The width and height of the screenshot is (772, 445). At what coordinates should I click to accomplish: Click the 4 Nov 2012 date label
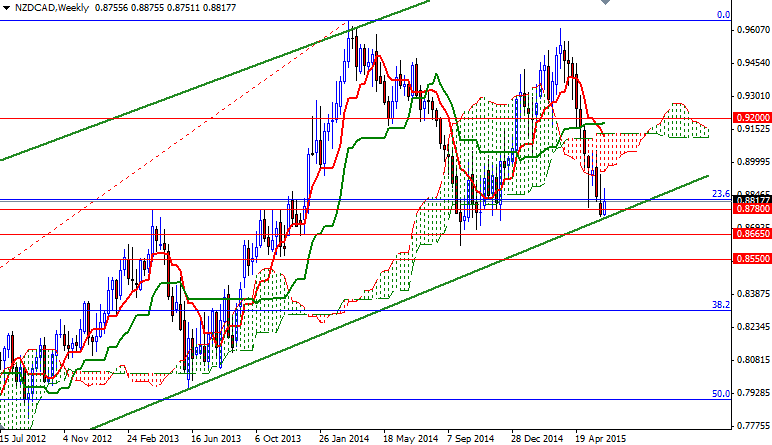pyautogui.click(x=87, y=438)
